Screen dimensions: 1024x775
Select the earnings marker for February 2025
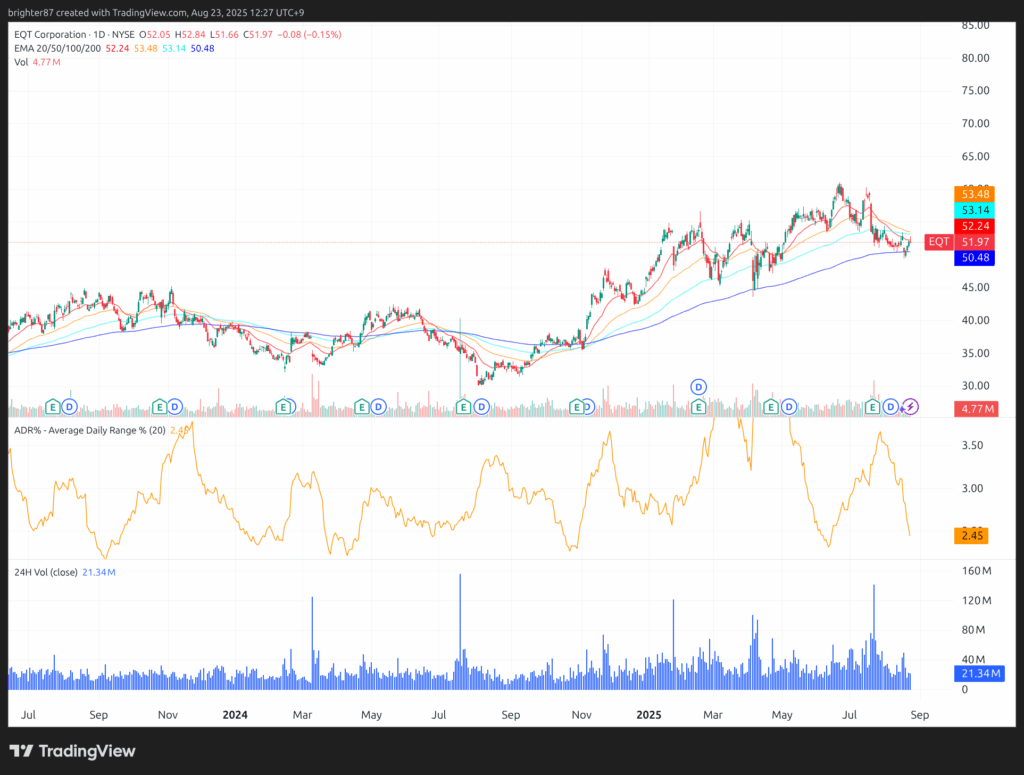699,407
